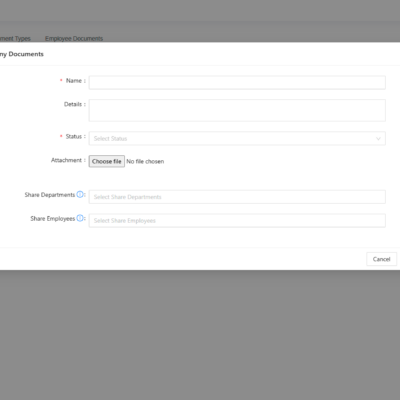Image resolution: width=400 pixels, height=400 pixels.
Task: Click the Company Documents dialog title
Action: pyautogui.click(x=22, y=54)
